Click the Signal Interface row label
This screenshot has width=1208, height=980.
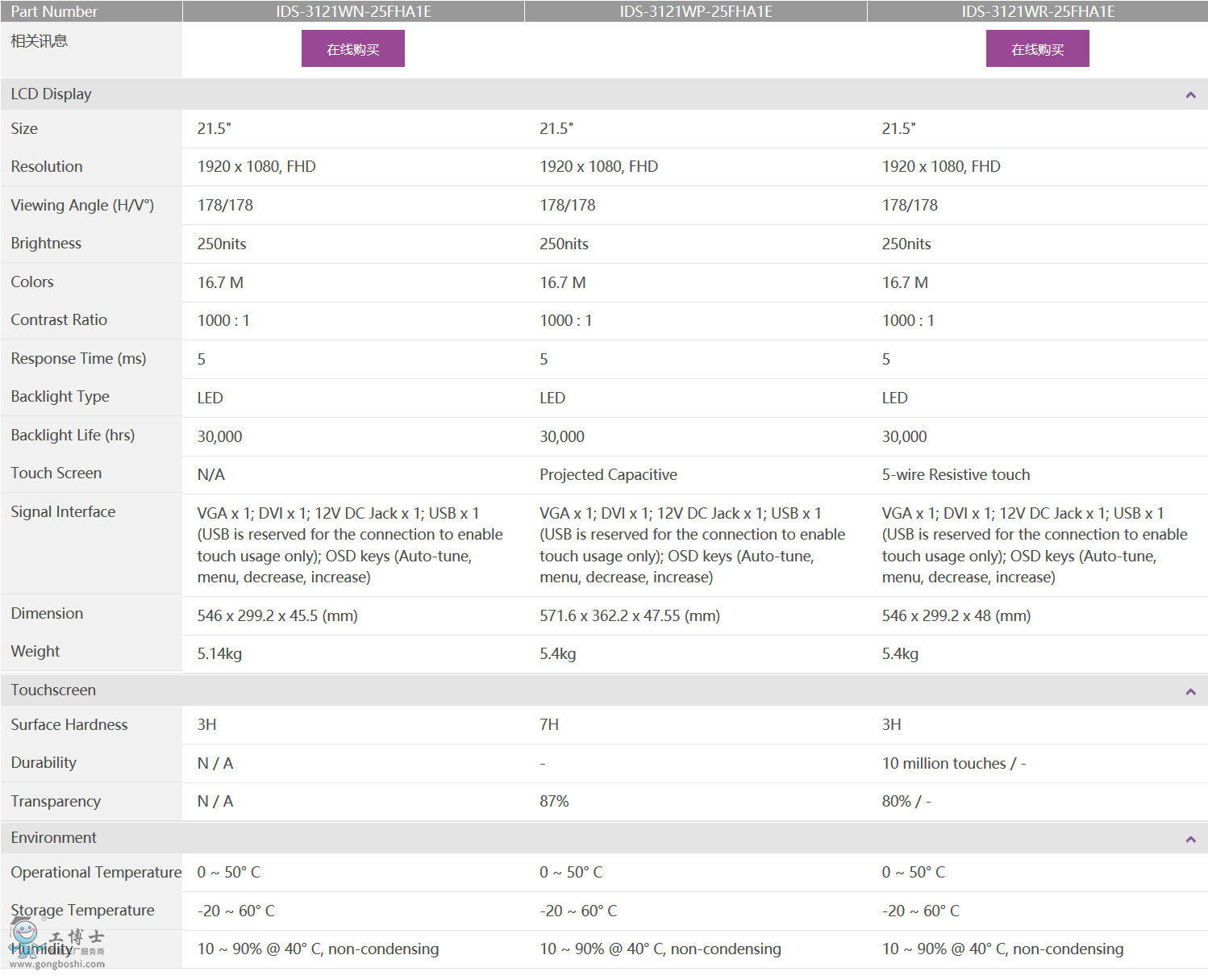click(x=63, y=512)
